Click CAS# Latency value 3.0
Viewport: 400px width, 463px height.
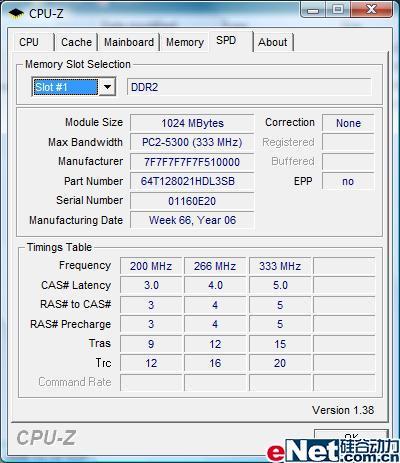(151, 285)
